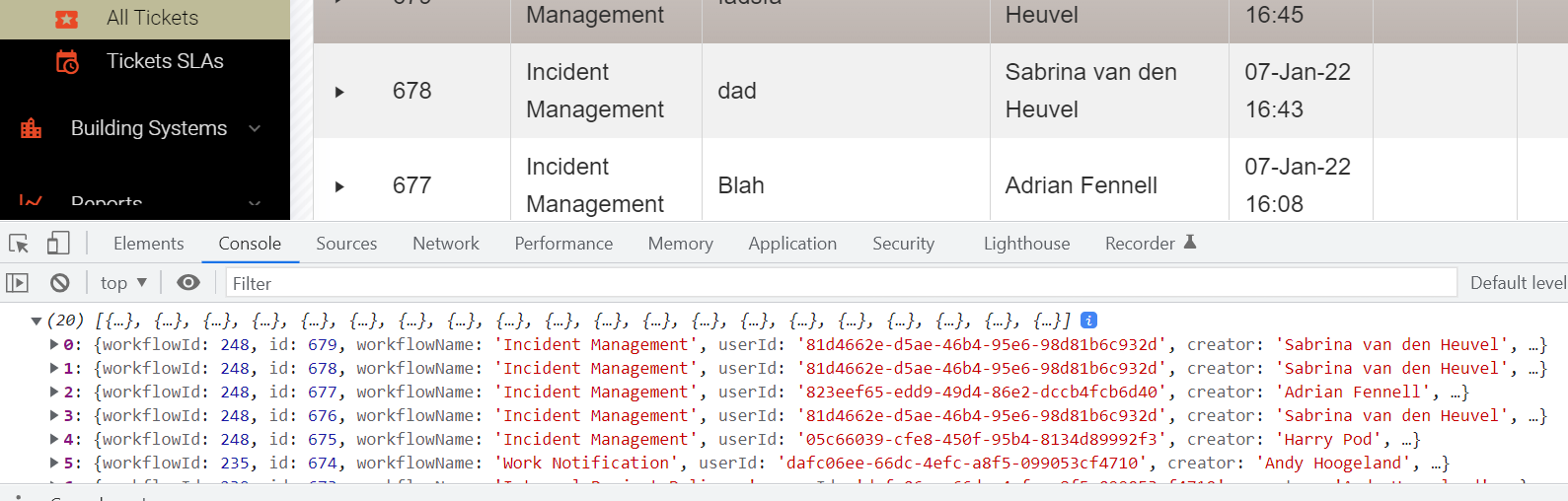This screenshot has height=501, width=1568.
Task: Click the Tickets SLAs clock icon
Action: (66, 62)
